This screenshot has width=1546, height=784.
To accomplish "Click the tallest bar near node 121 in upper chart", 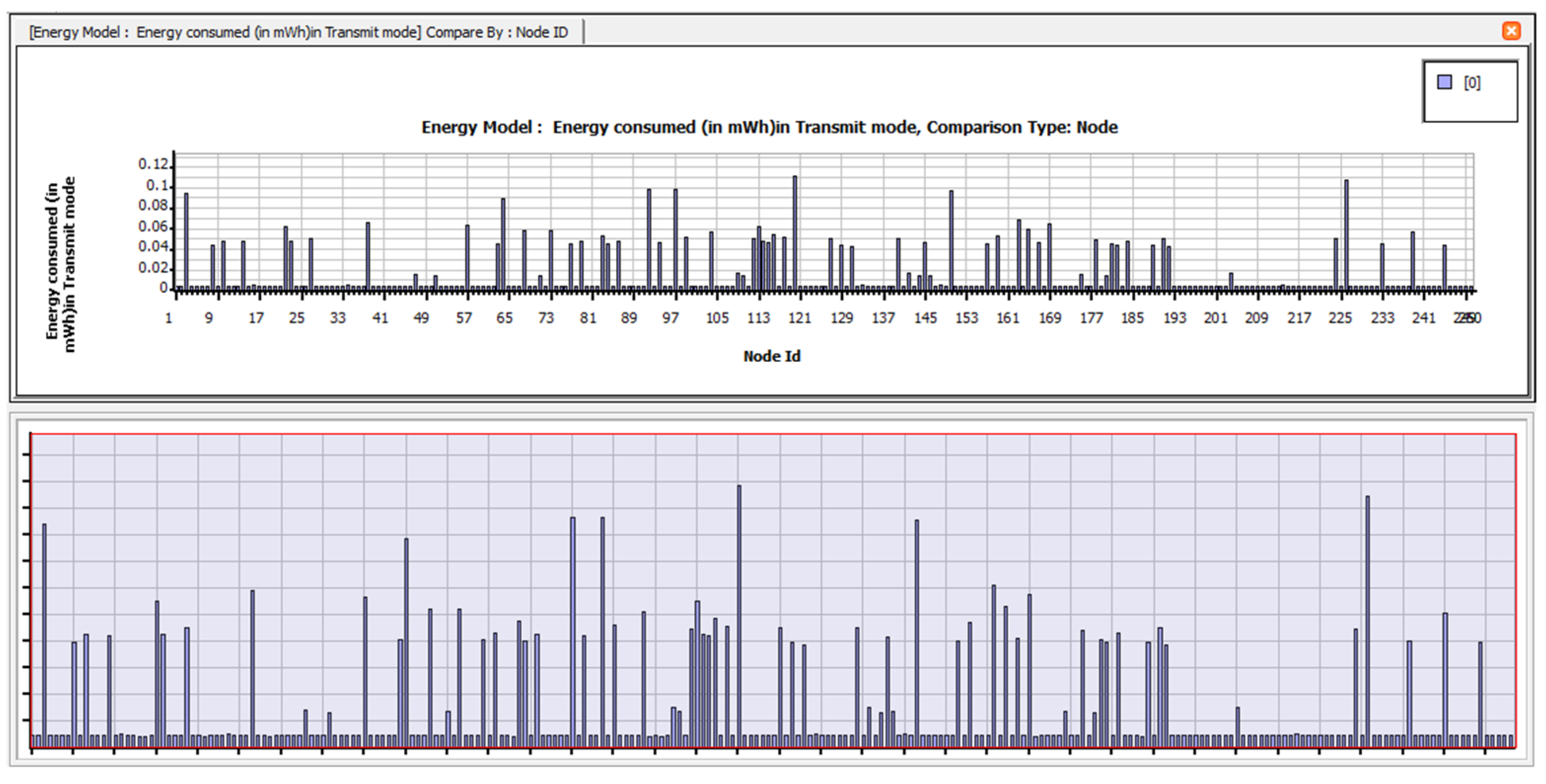I will point(794,231).
